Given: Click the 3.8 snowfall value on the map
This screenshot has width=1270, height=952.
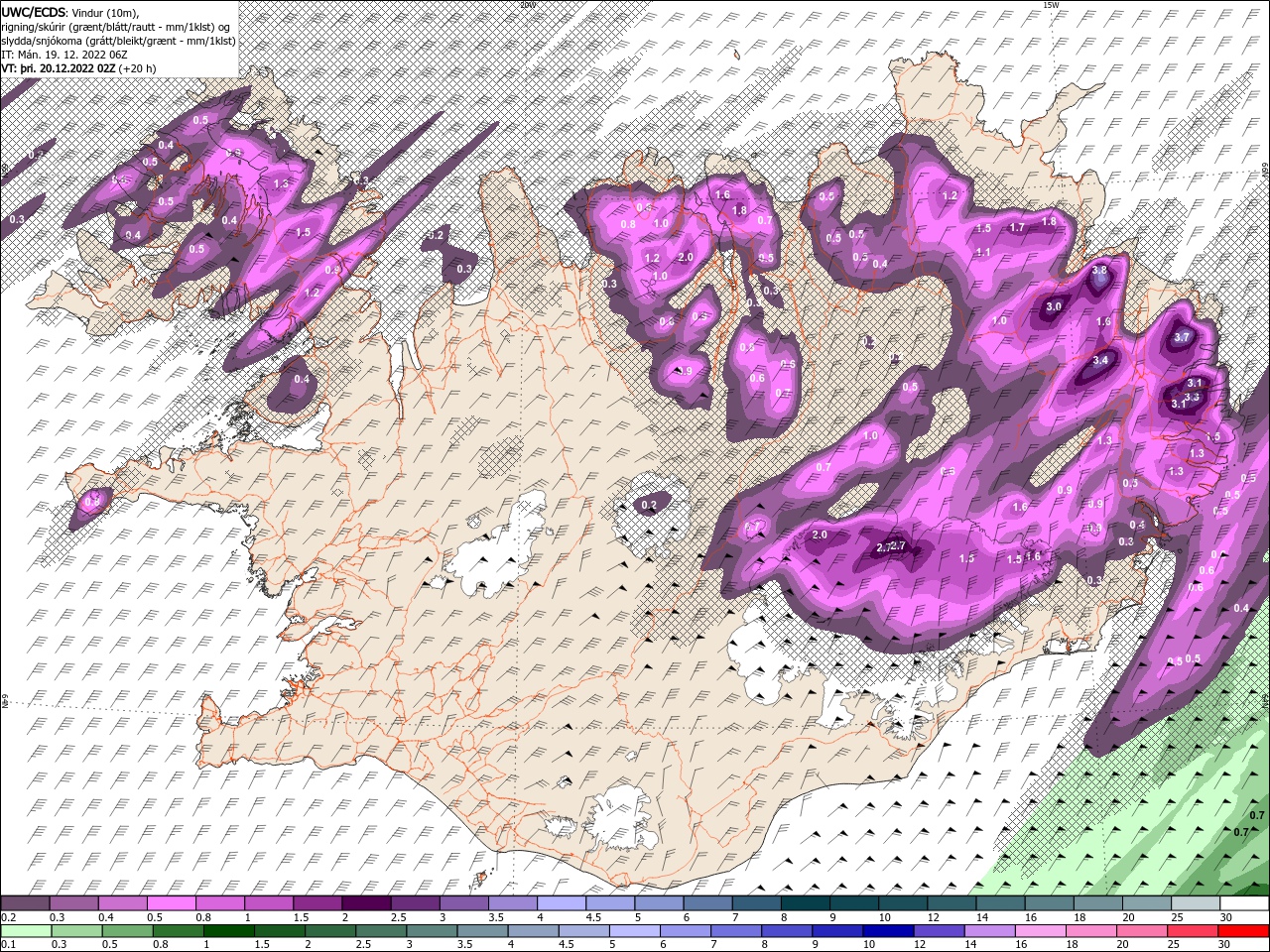Looking at the screenshot, I should click(1099, 271).
